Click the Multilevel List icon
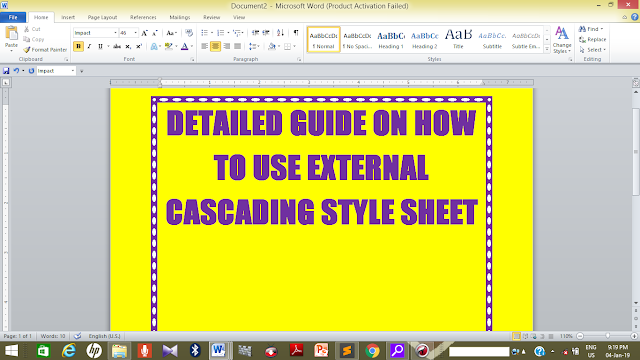This screenshot has width=640, height=360. (x=237, y=33)
